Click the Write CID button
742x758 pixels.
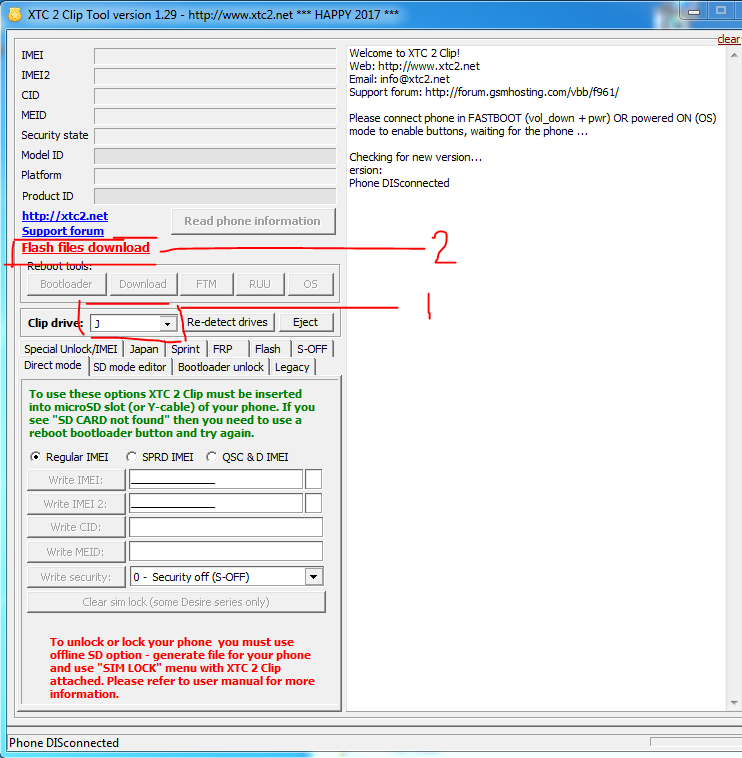tap(76, 527)
